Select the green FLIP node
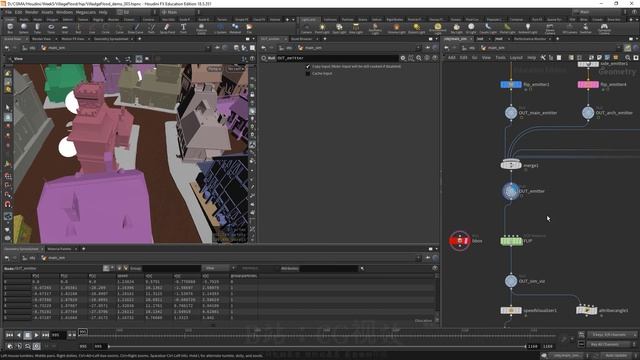640x360 pixels. (x=511, y=241)
